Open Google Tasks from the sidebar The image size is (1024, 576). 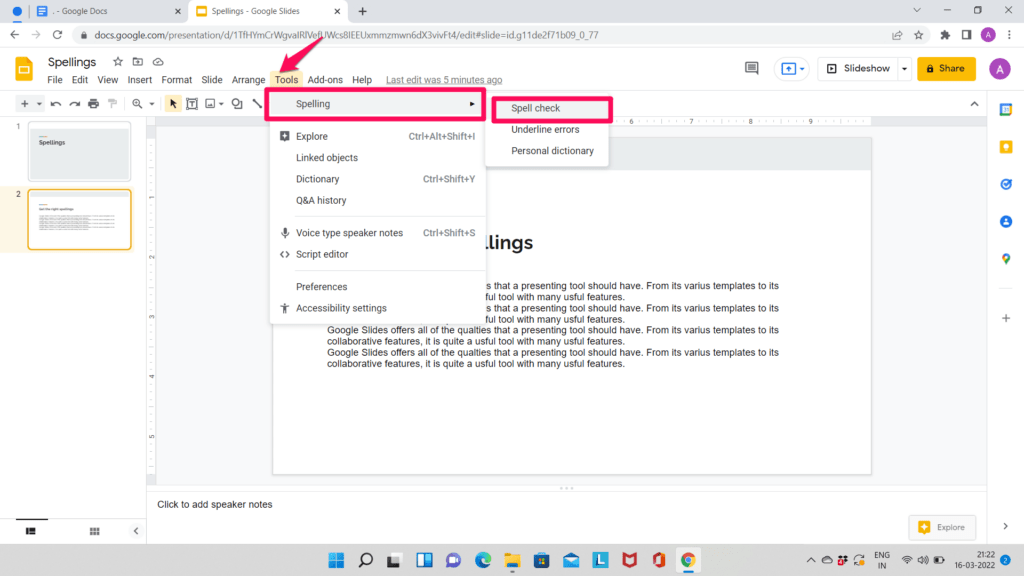point(1006,184)
